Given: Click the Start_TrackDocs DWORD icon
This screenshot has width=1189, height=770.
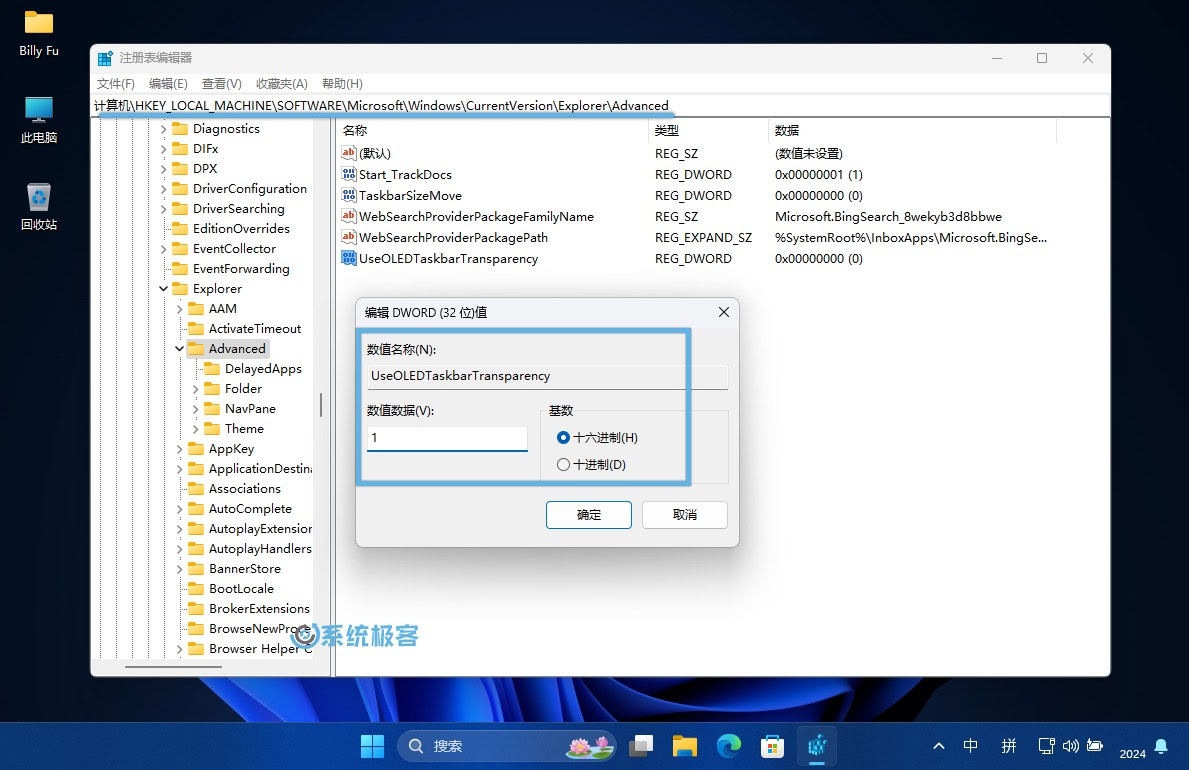Looking at the screenshot, I should (x=349, y=174).
